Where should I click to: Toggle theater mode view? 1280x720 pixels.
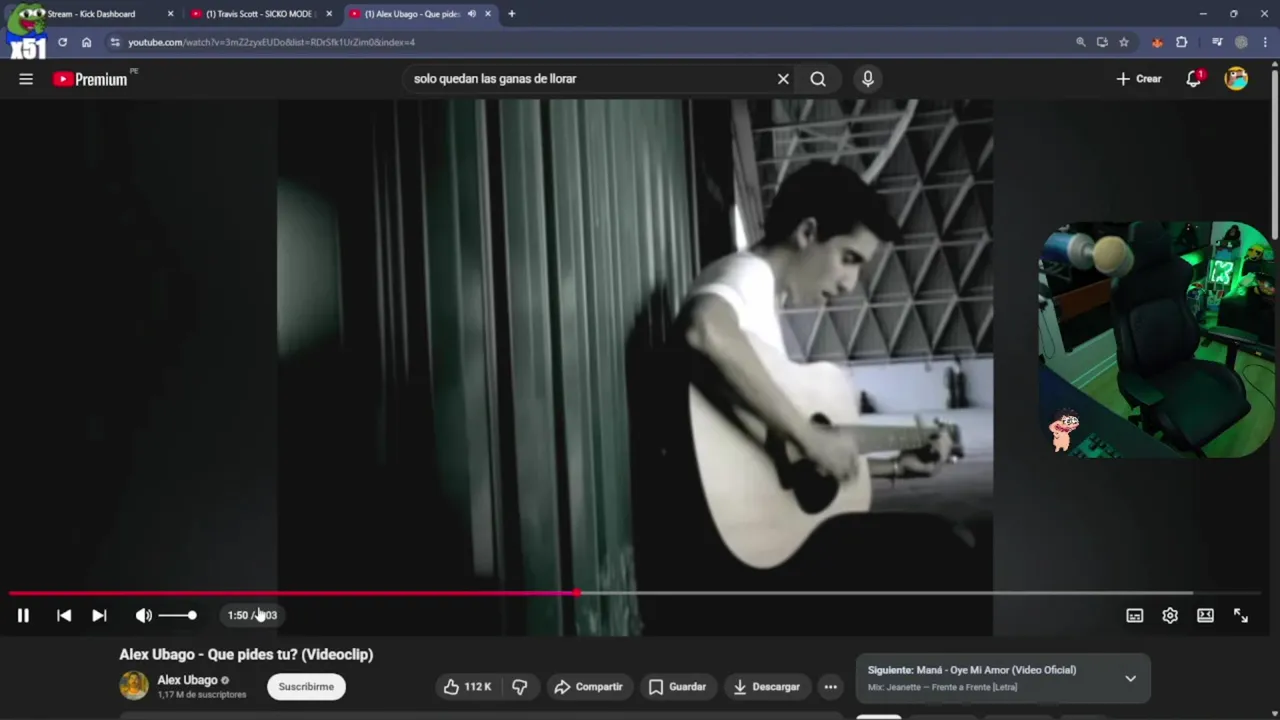point(1205,616)
